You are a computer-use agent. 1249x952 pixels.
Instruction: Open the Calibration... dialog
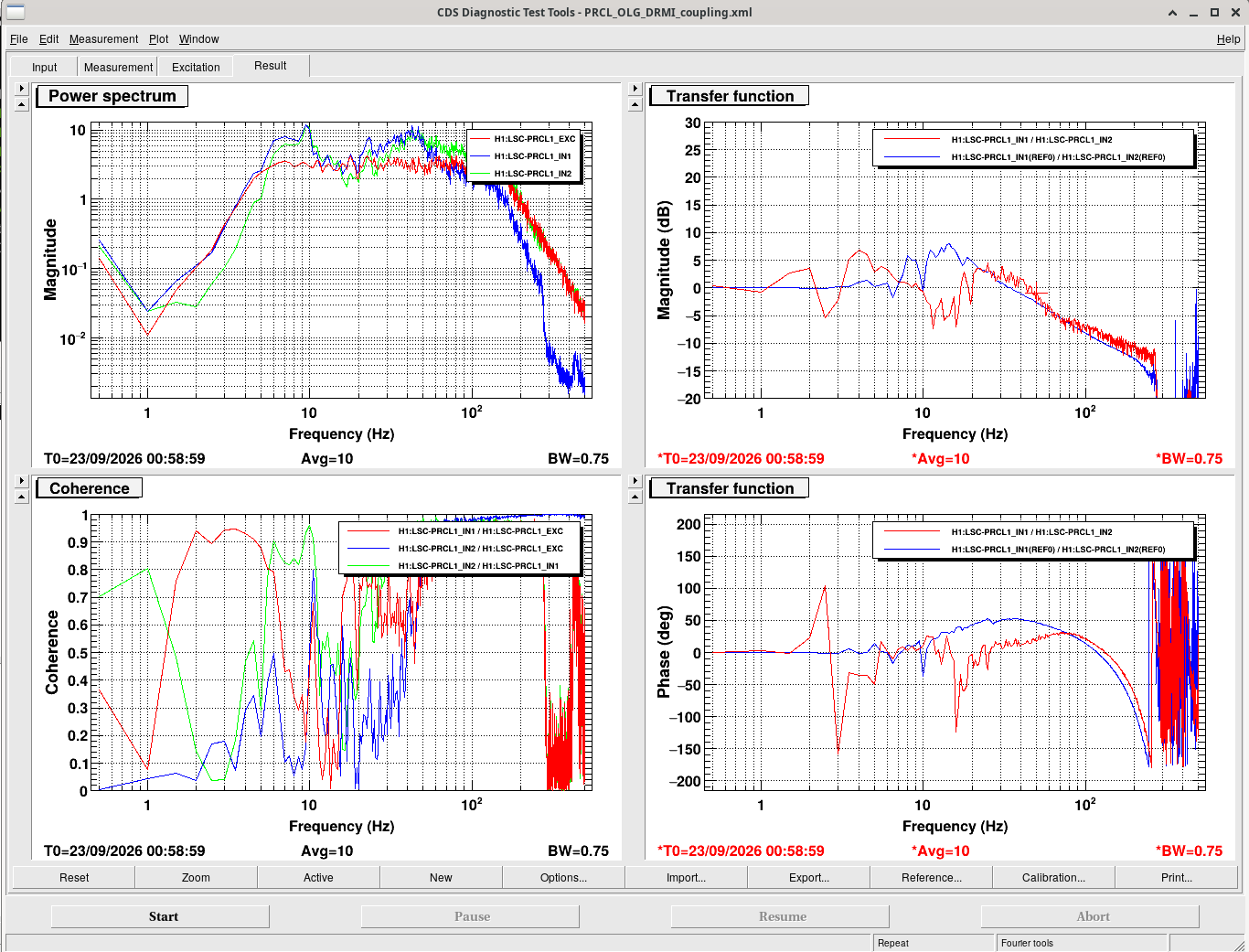point(1053,877)
